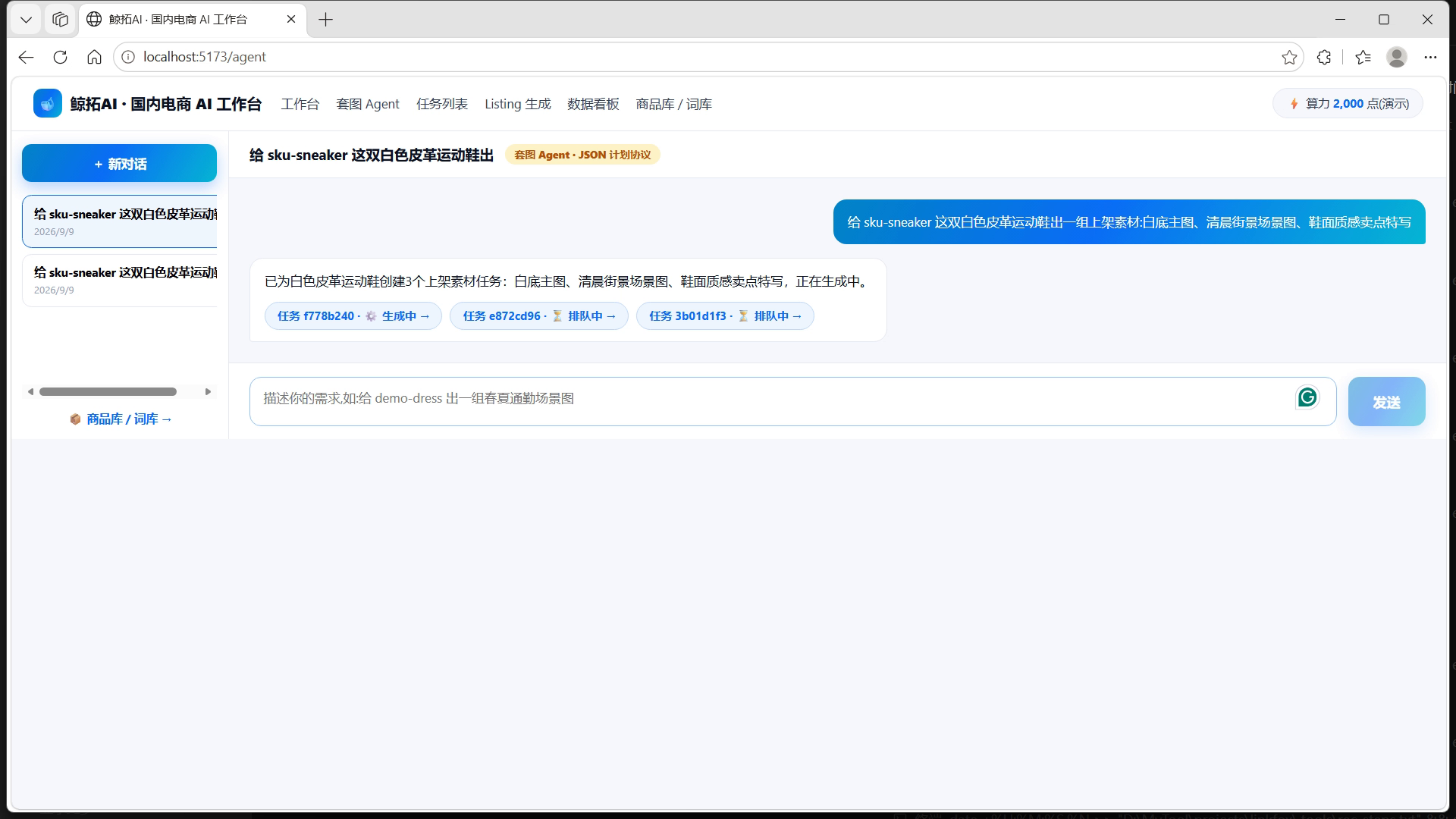The image size is (1456, 819).
Task: Open 任务列表 navigation item
Action: coord(442,104)
